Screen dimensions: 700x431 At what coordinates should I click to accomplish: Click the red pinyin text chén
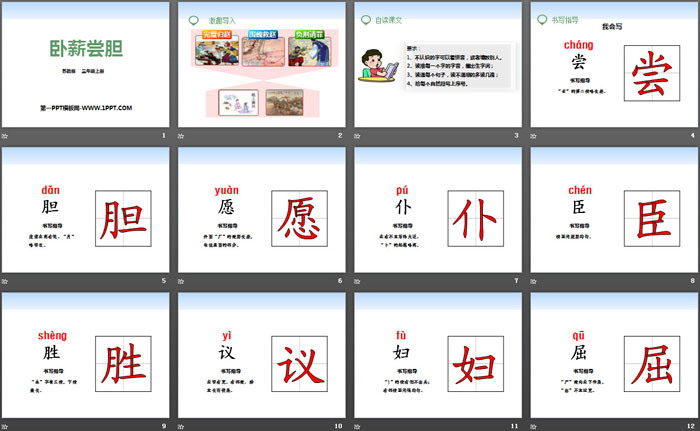[580, 190]
